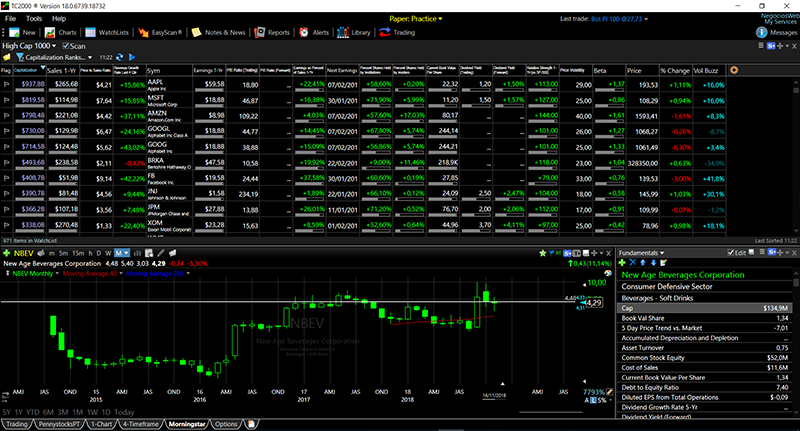Click the pencil drawing tools icon on chart
This screenshot has width=800, height=431.
tap(161, 253)
